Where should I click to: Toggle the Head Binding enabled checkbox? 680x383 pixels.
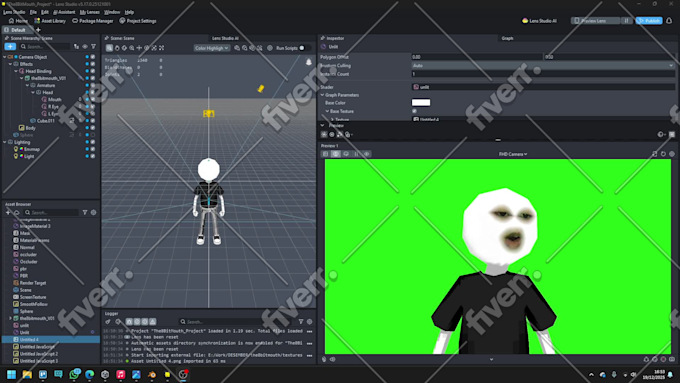point(92,71)
